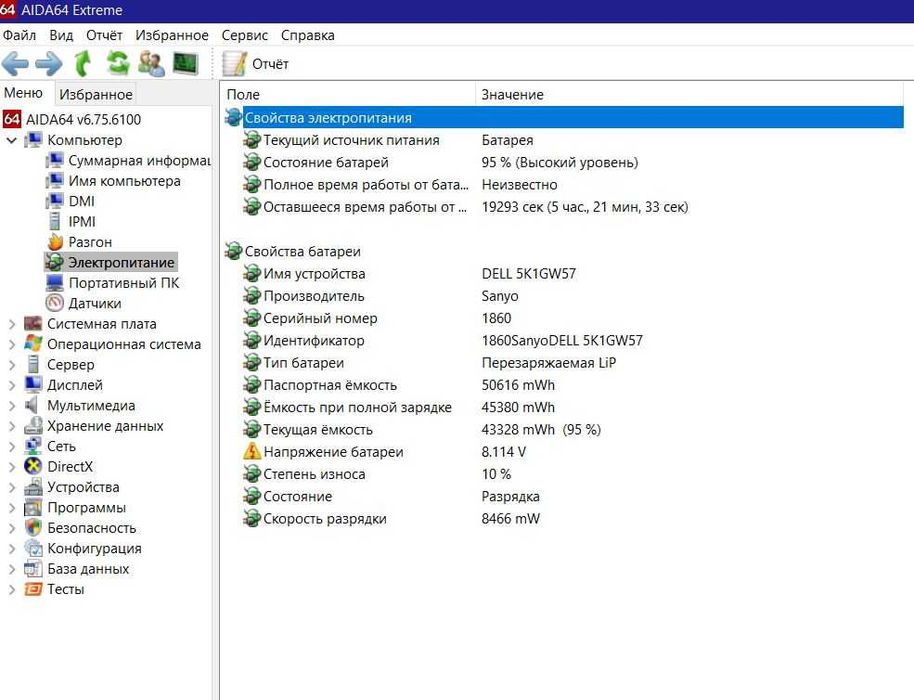Open the Сервис menu

(245, 36)
